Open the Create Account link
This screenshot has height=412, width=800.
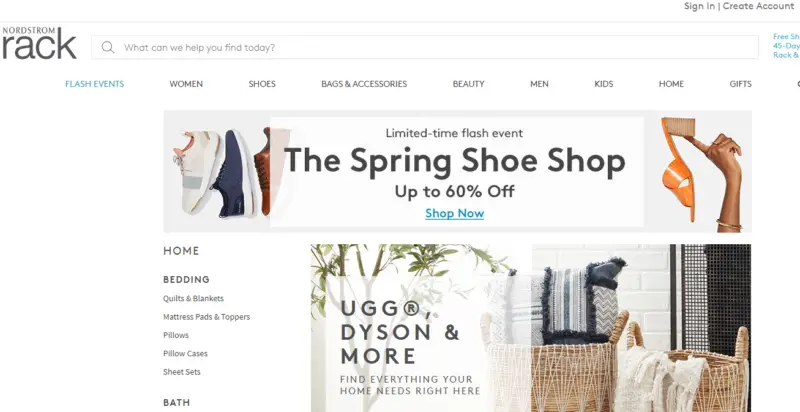[758, 6]
